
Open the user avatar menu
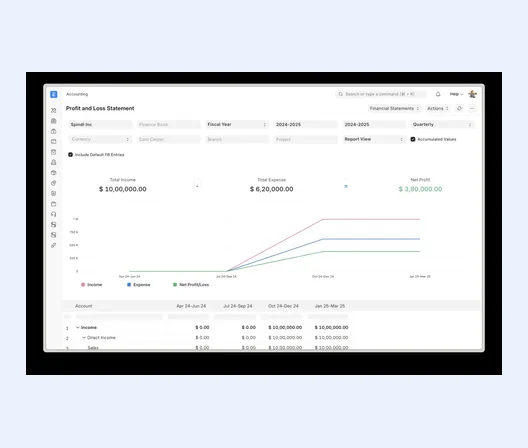coord(473,94)
